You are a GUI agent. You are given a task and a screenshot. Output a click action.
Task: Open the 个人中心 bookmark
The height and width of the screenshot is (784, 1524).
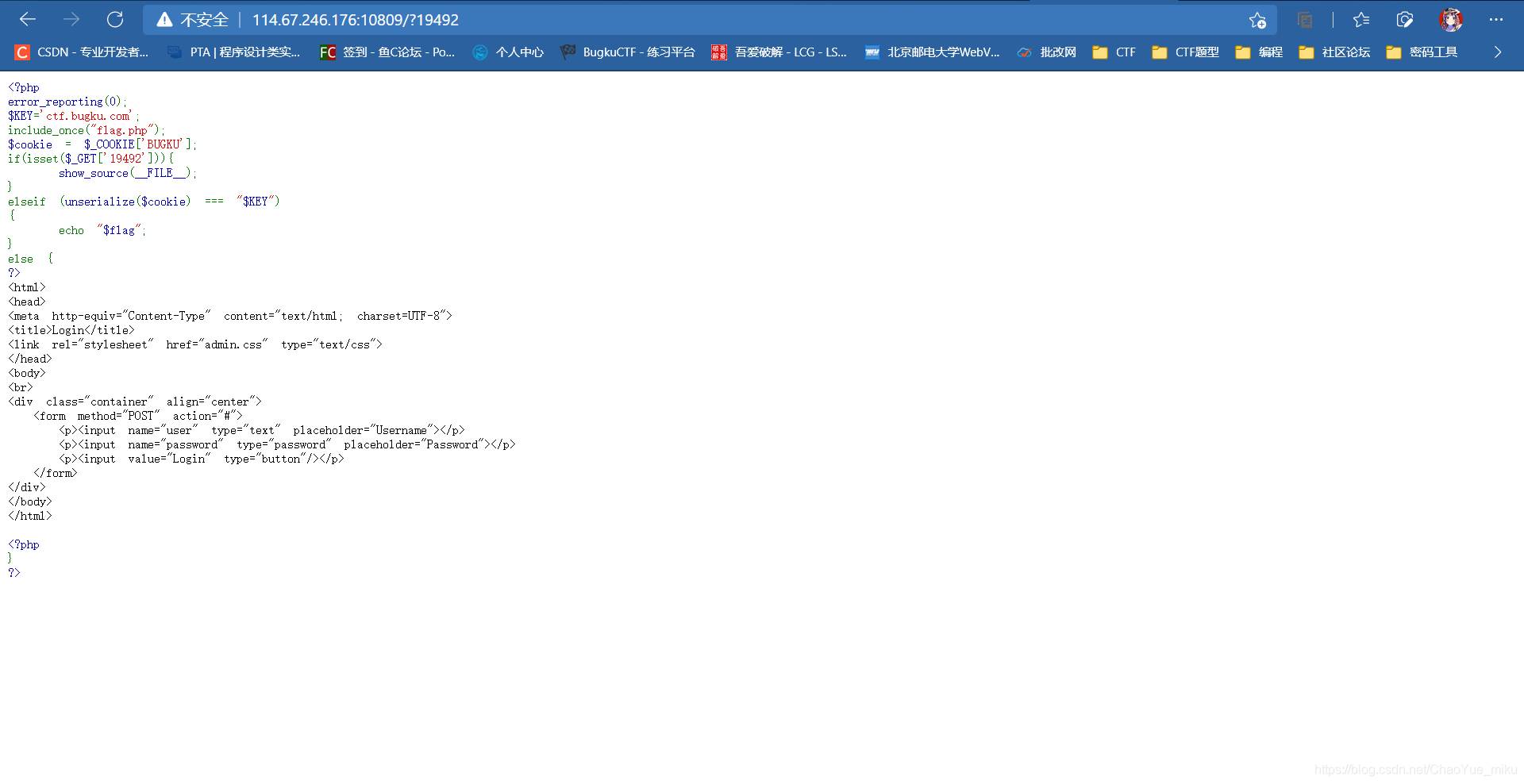[508, 52]
